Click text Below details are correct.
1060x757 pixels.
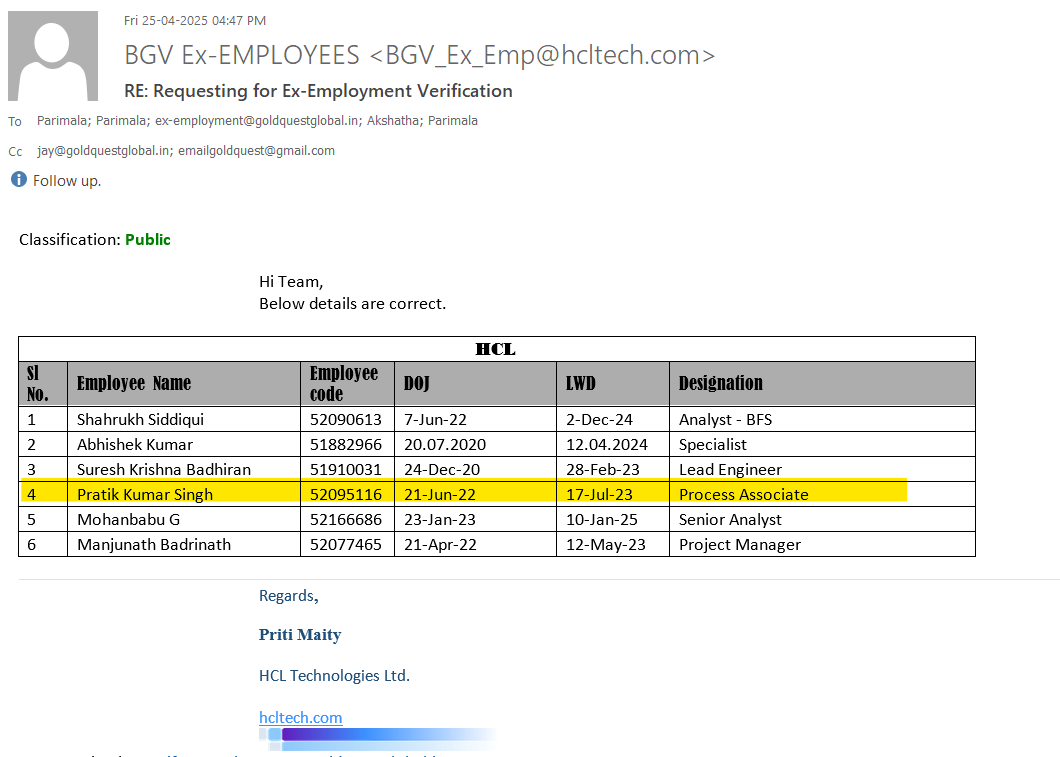[x=352, y=303]
